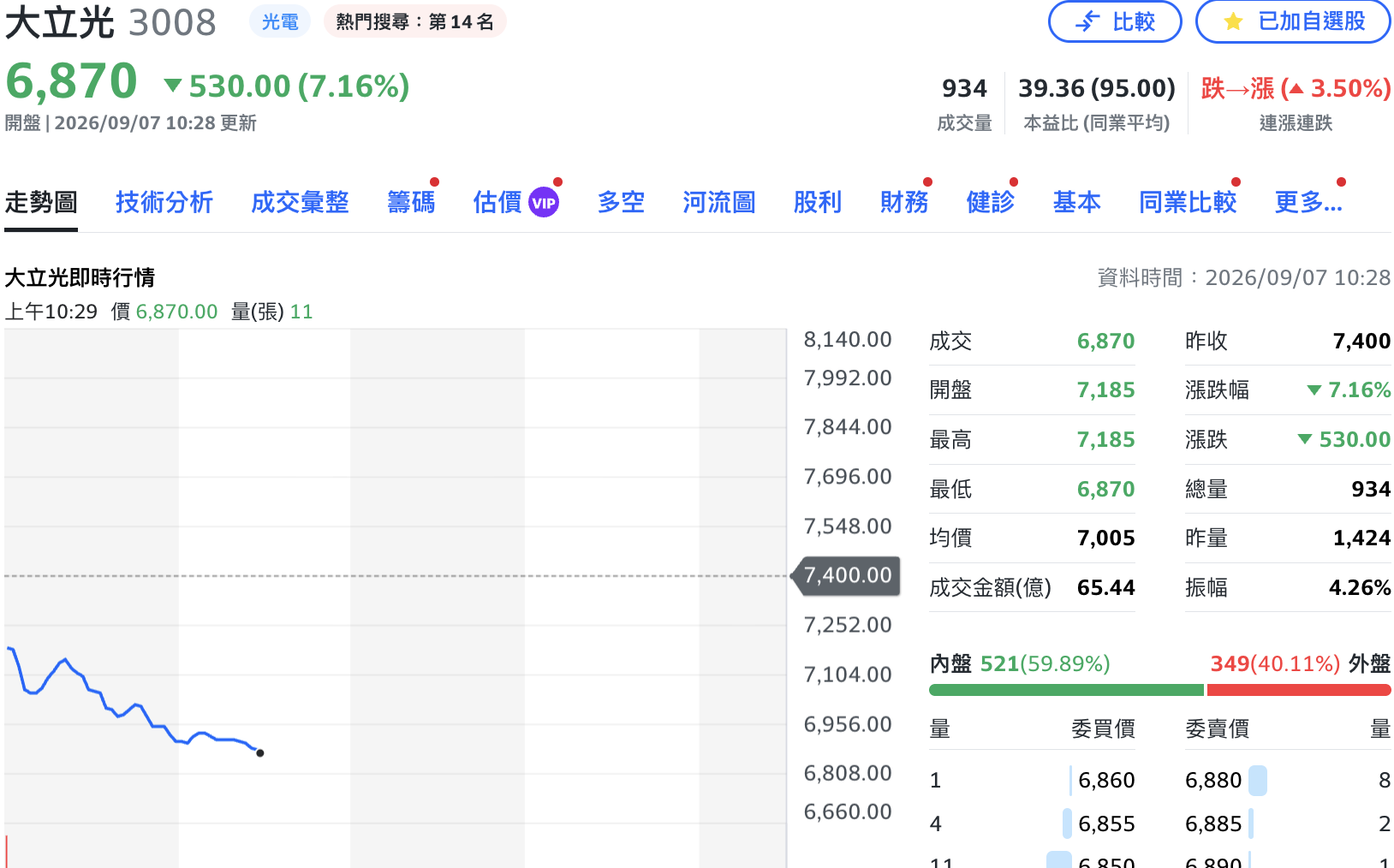Go to the 基本 tab
1394x868 pixels.
(1076, 203)
